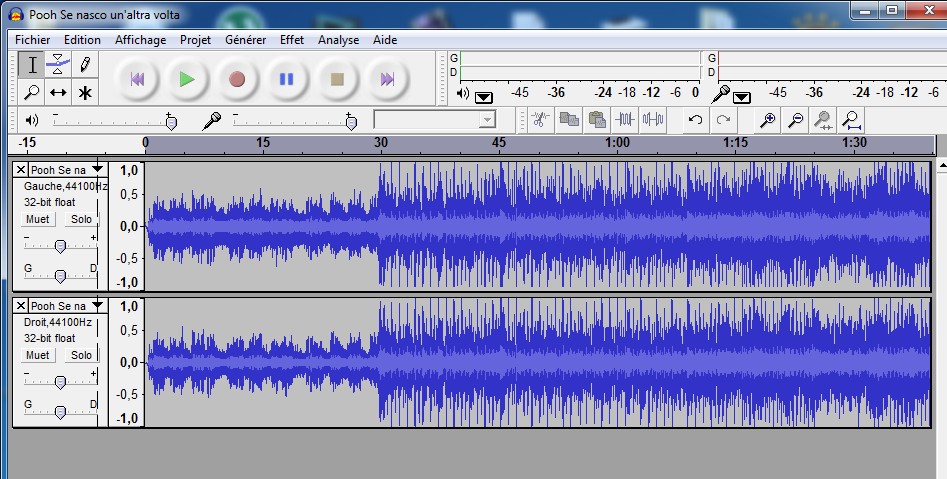947x479 pixels.
Task: Click the 1:00 mark on timeline ruler
Action: 617,143
